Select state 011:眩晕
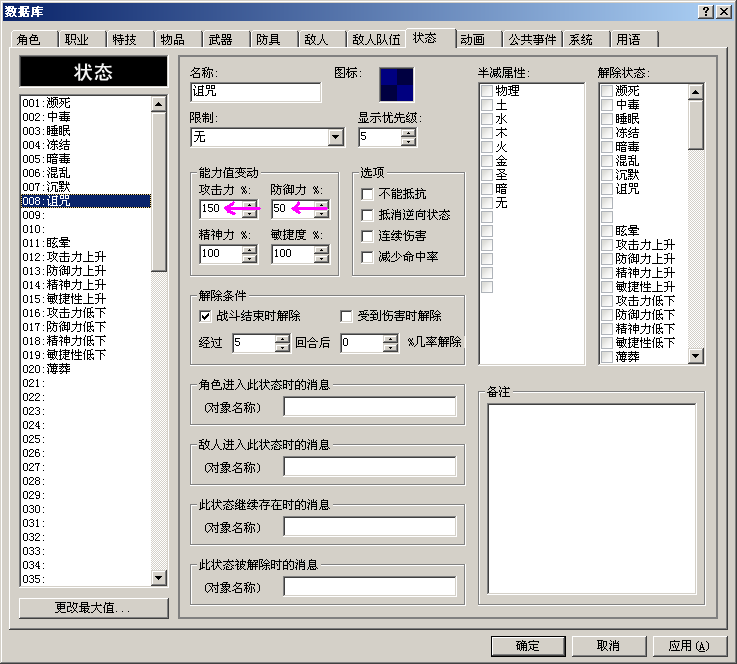The image size is (737, 664). click(86, 243)
